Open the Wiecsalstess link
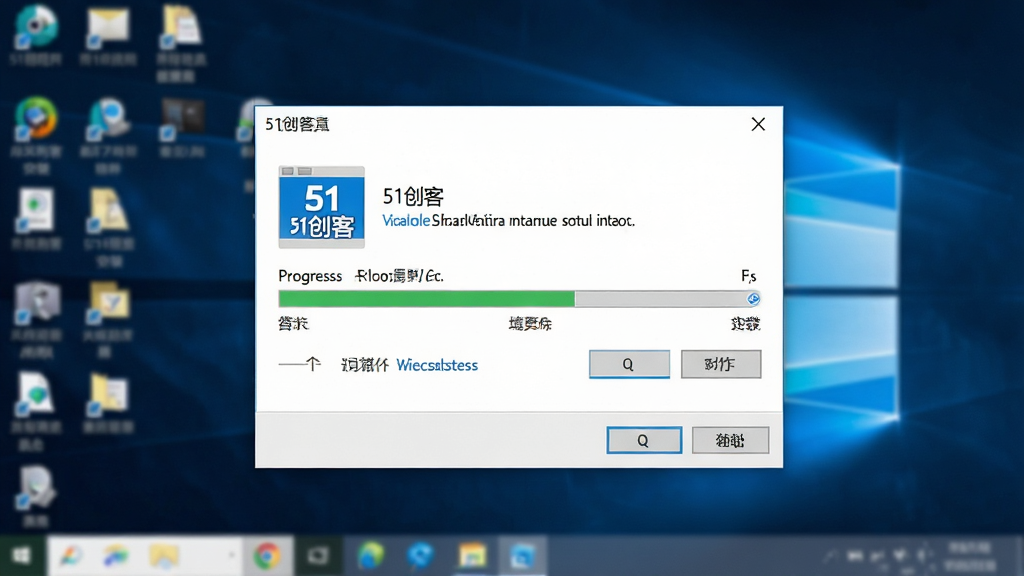Viewport: 1024px width, 576px height. pos(437,365)
